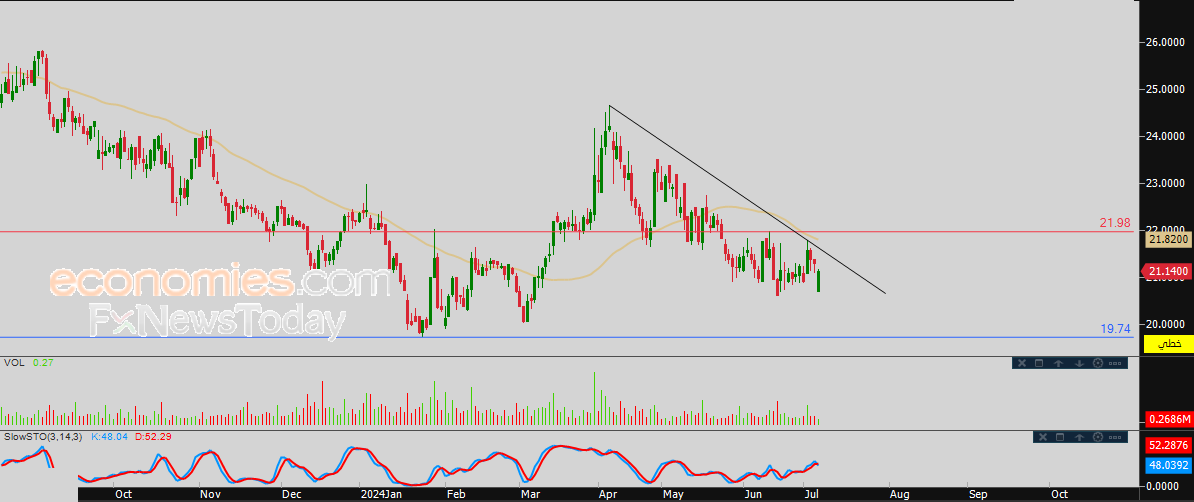Viewport: 1194px width, 502px height.
Task: Click the 19.74 support level label
Action: pos(1116,329)
